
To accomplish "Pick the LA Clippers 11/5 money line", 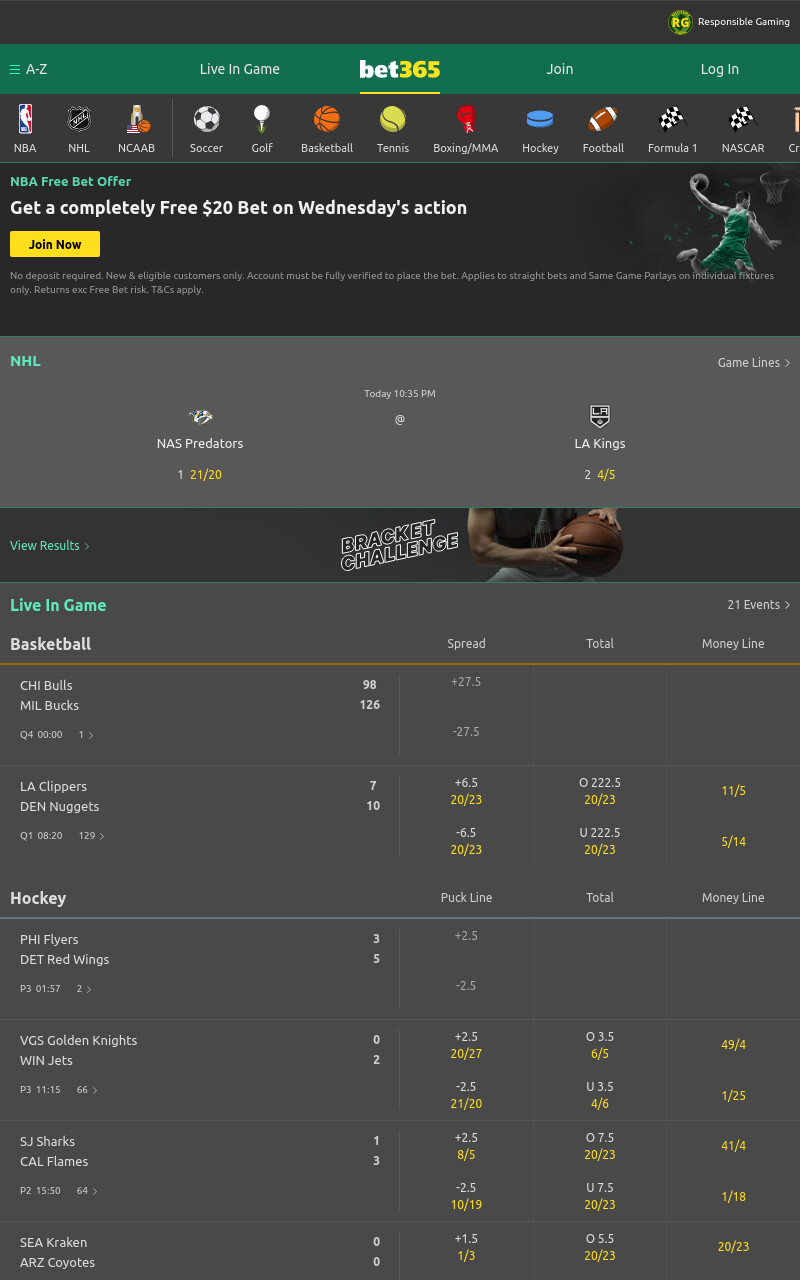I will pos(733,791).
